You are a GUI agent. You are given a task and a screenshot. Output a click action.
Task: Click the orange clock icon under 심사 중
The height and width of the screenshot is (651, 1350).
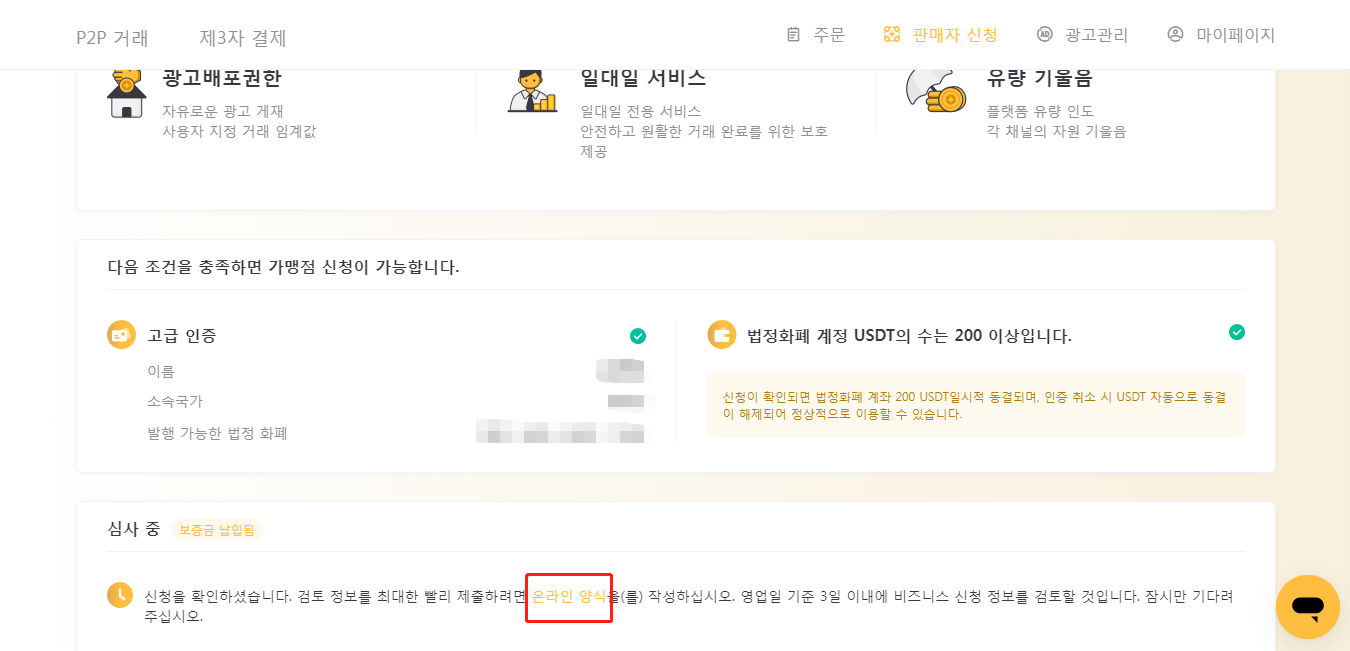(120, 595)
